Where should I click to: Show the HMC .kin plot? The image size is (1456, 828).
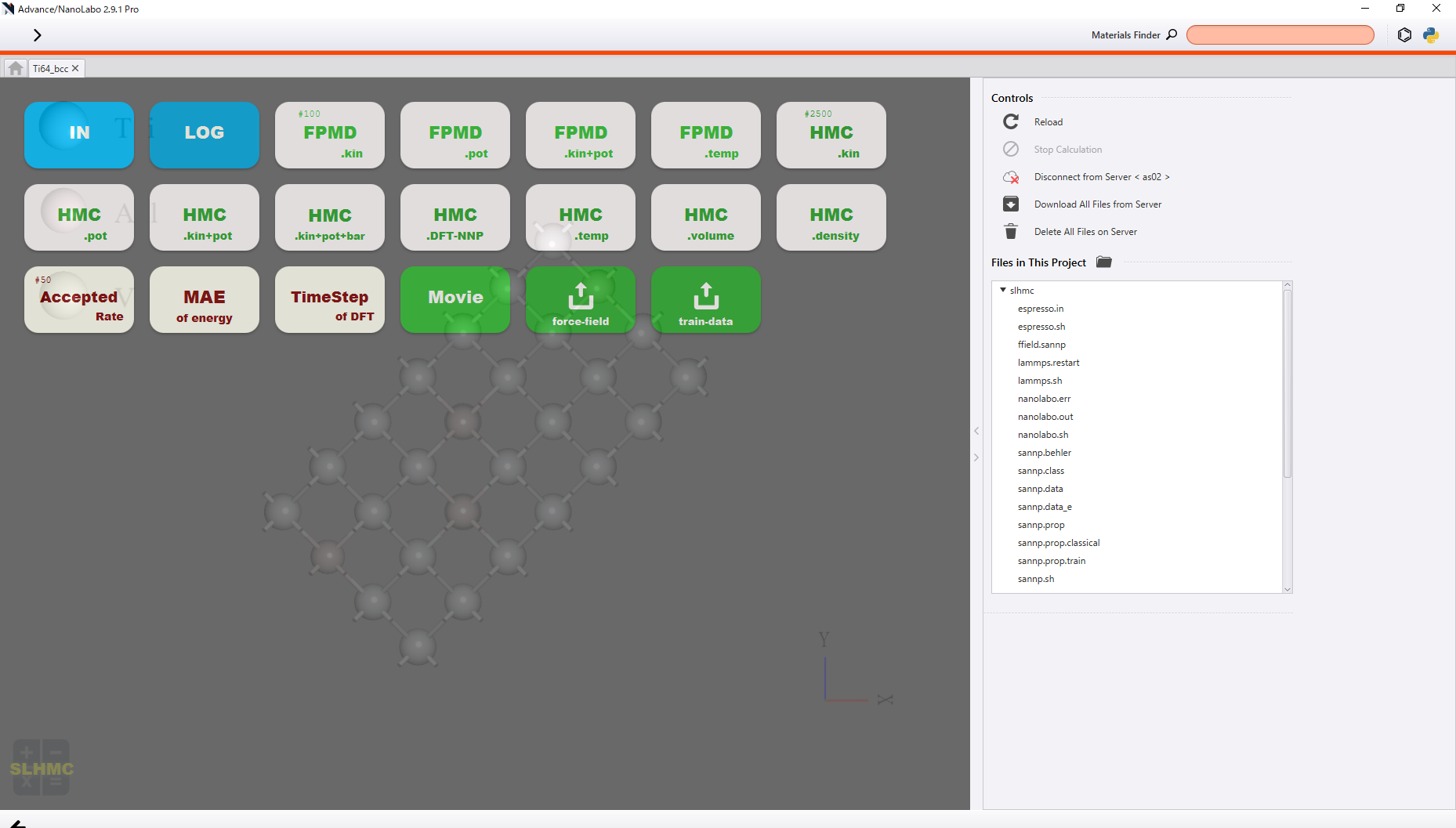tap(831, 135)
